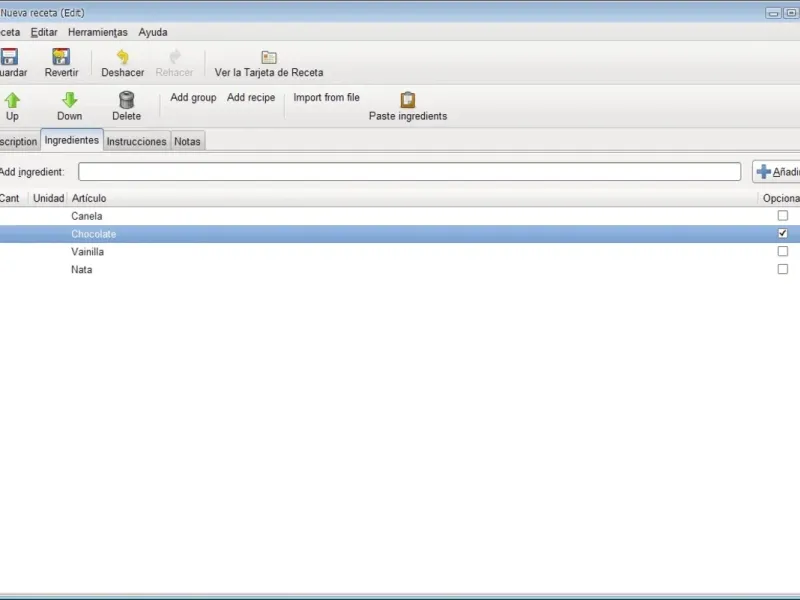Click Add group in toolbar
The height and width of the screenshot is (600, 800).
coord(193,97)
